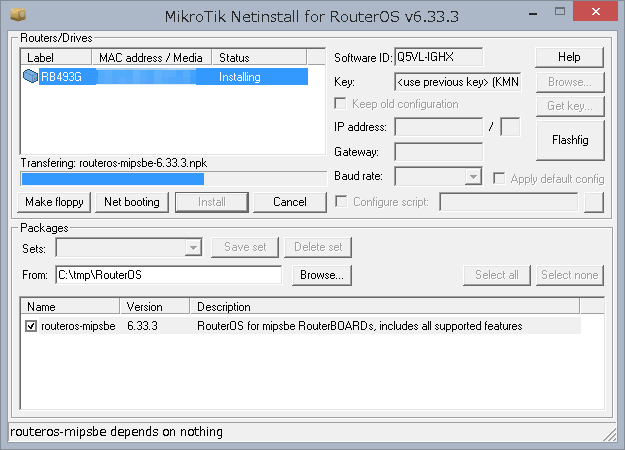Click the Description column header
The height and width of the screenshot is (450, 625).
click(385, 307)
